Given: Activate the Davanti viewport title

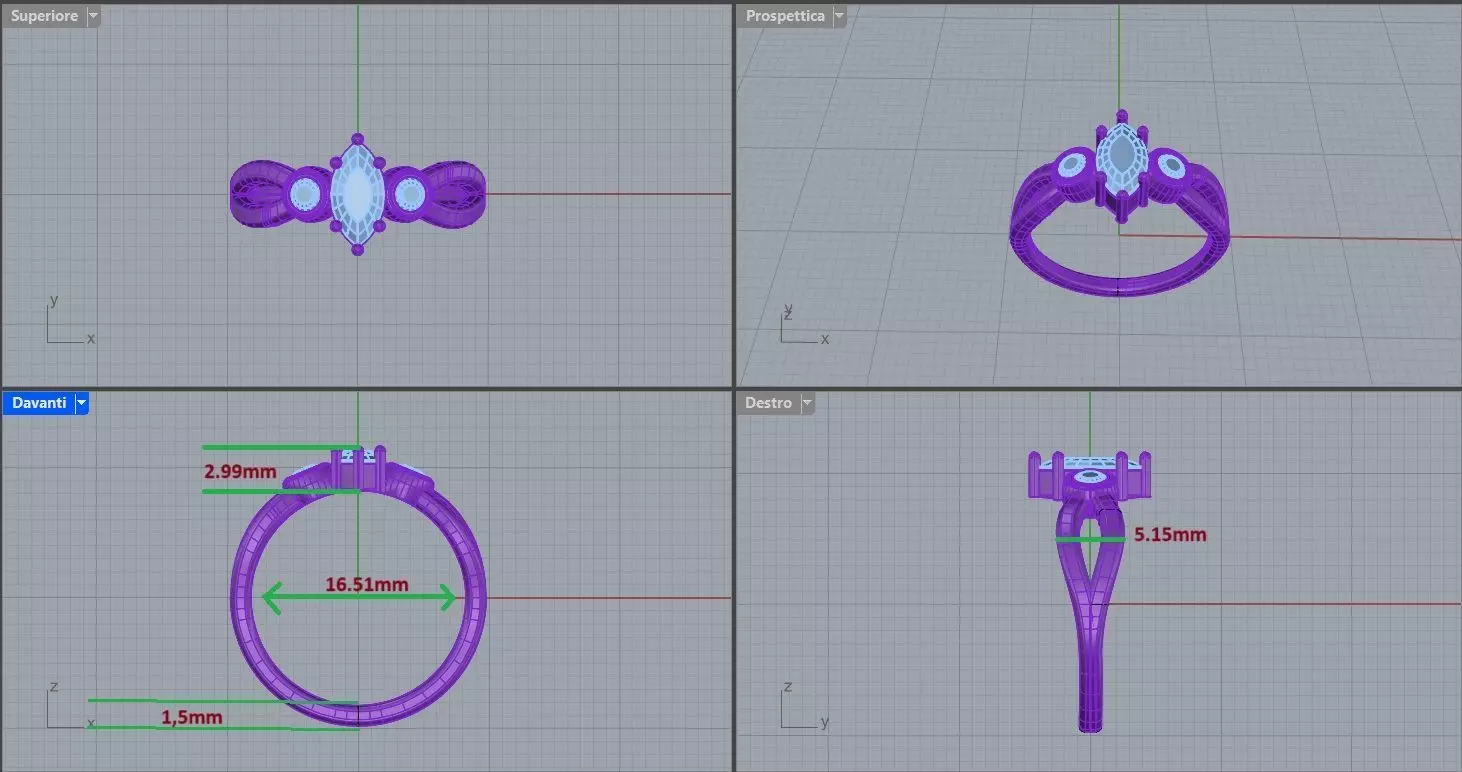Looking at the screenshot, I should click(x=39, y=403).
